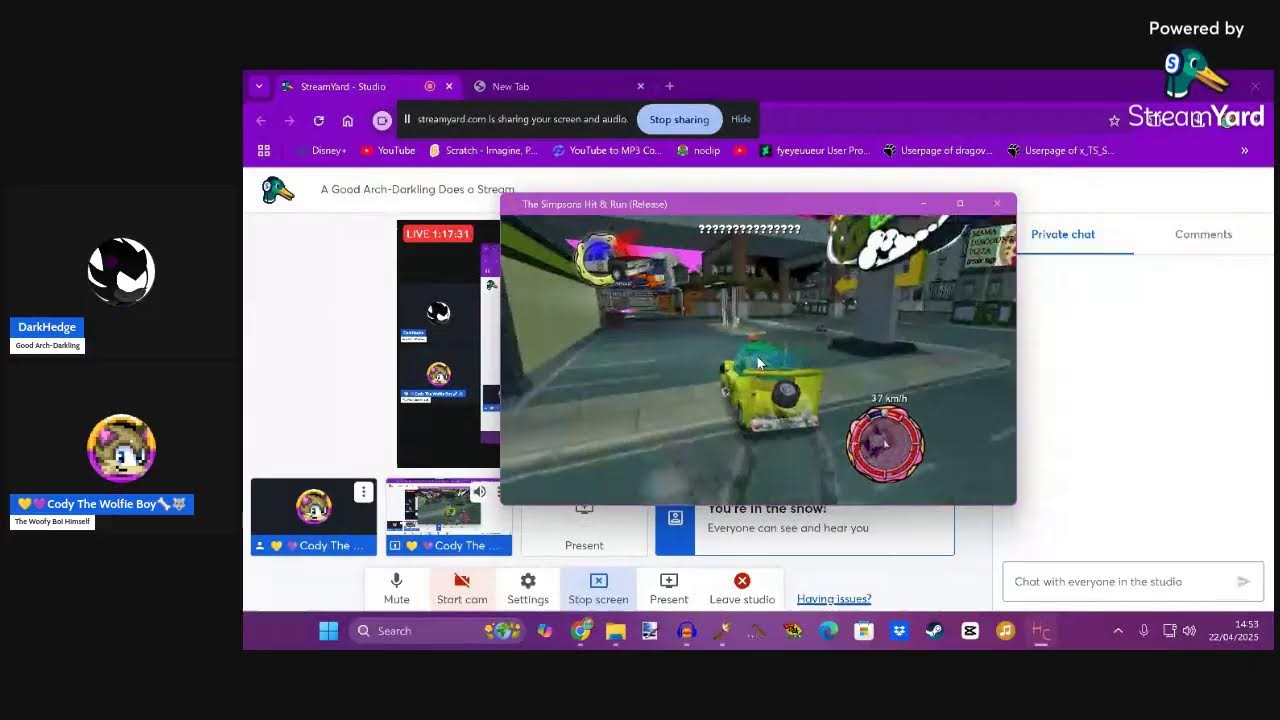Open options menu on Cody camera thumbnail

[363, 492]
